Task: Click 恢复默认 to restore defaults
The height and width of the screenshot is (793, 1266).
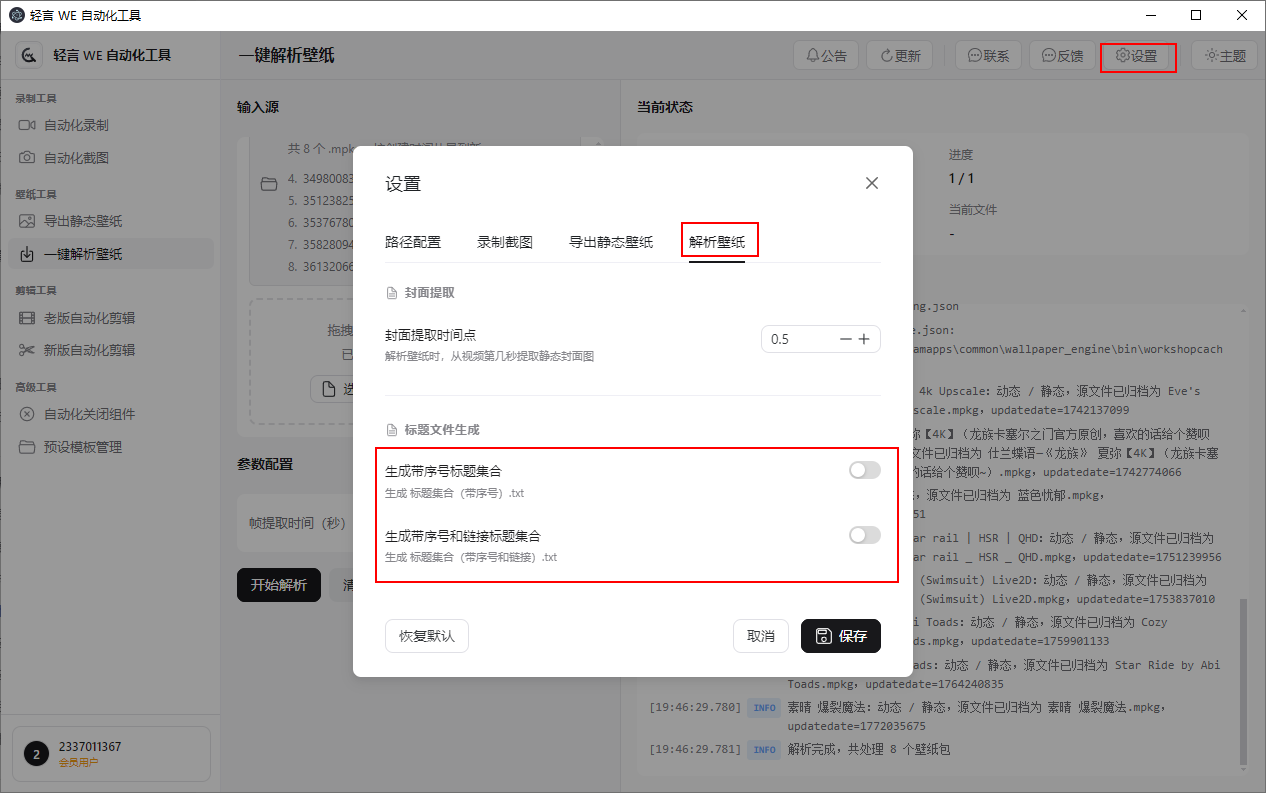Action: point(426,636)
